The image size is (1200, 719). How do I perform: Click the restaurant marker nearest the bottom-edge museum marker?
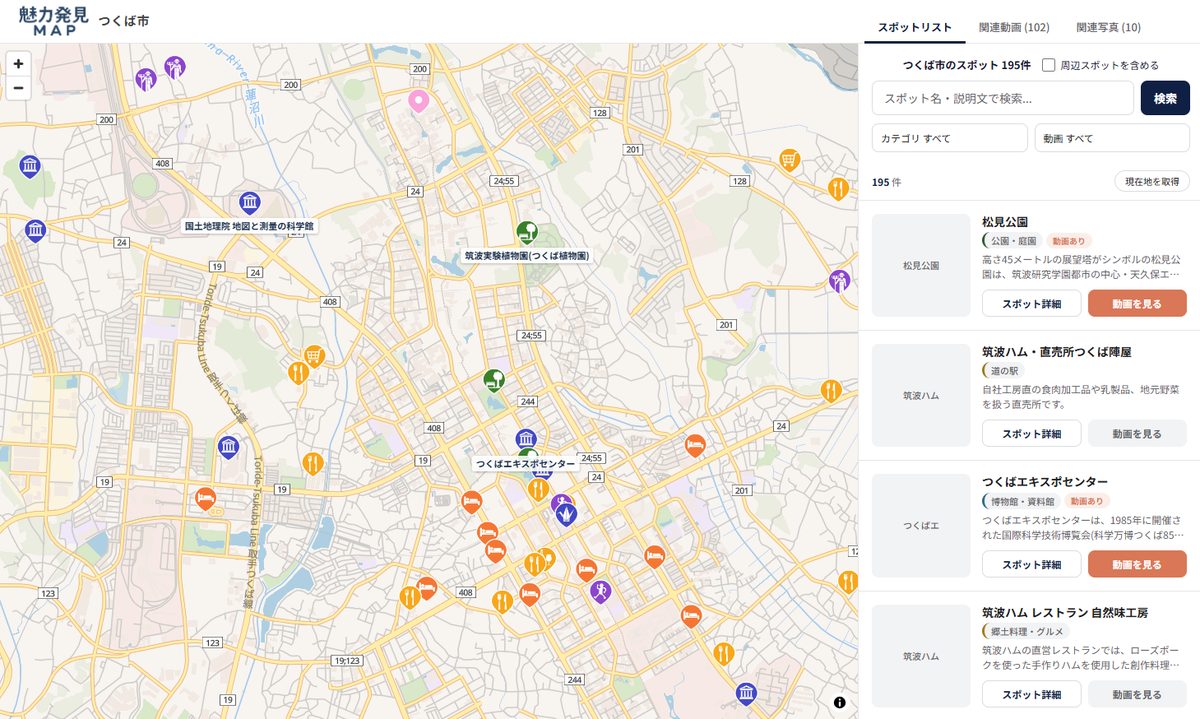click(724, 654)
